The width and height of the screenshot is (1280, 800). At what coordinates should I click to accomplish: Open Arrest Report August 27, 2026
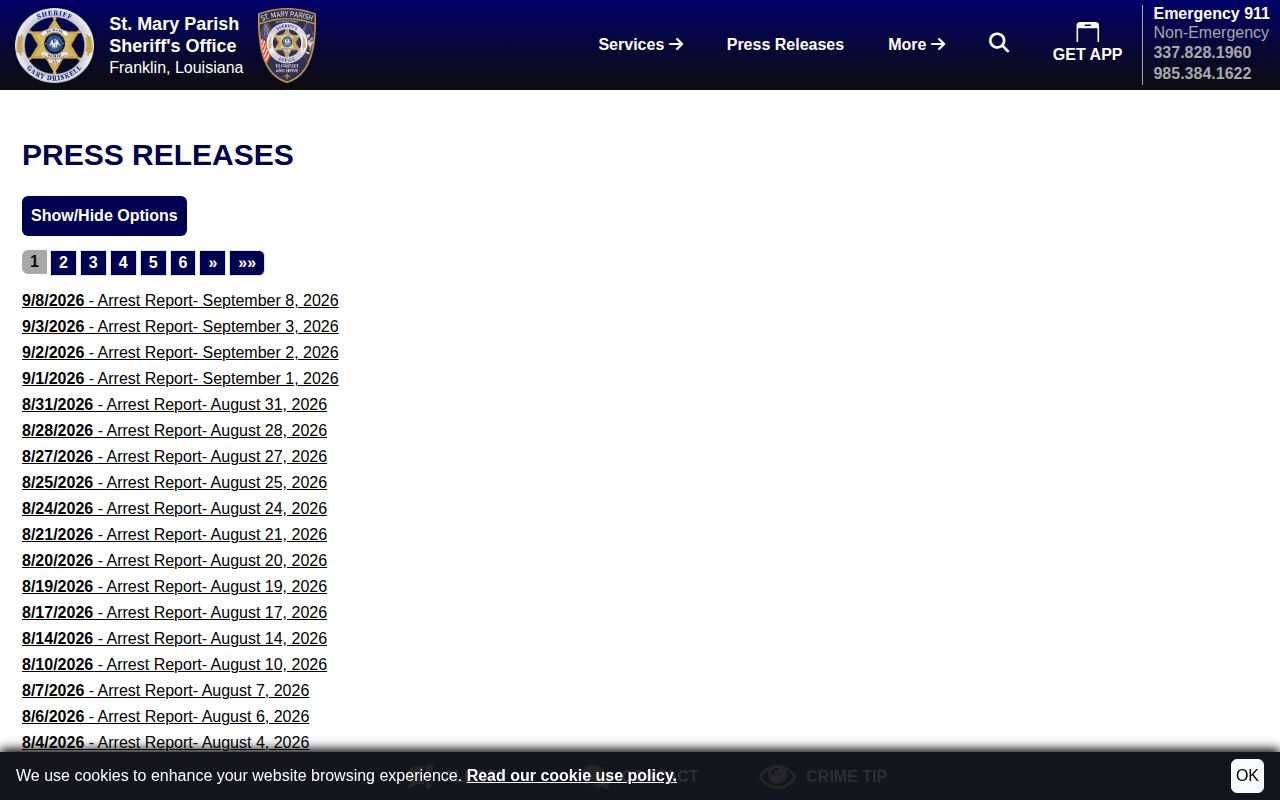(174, 457)
